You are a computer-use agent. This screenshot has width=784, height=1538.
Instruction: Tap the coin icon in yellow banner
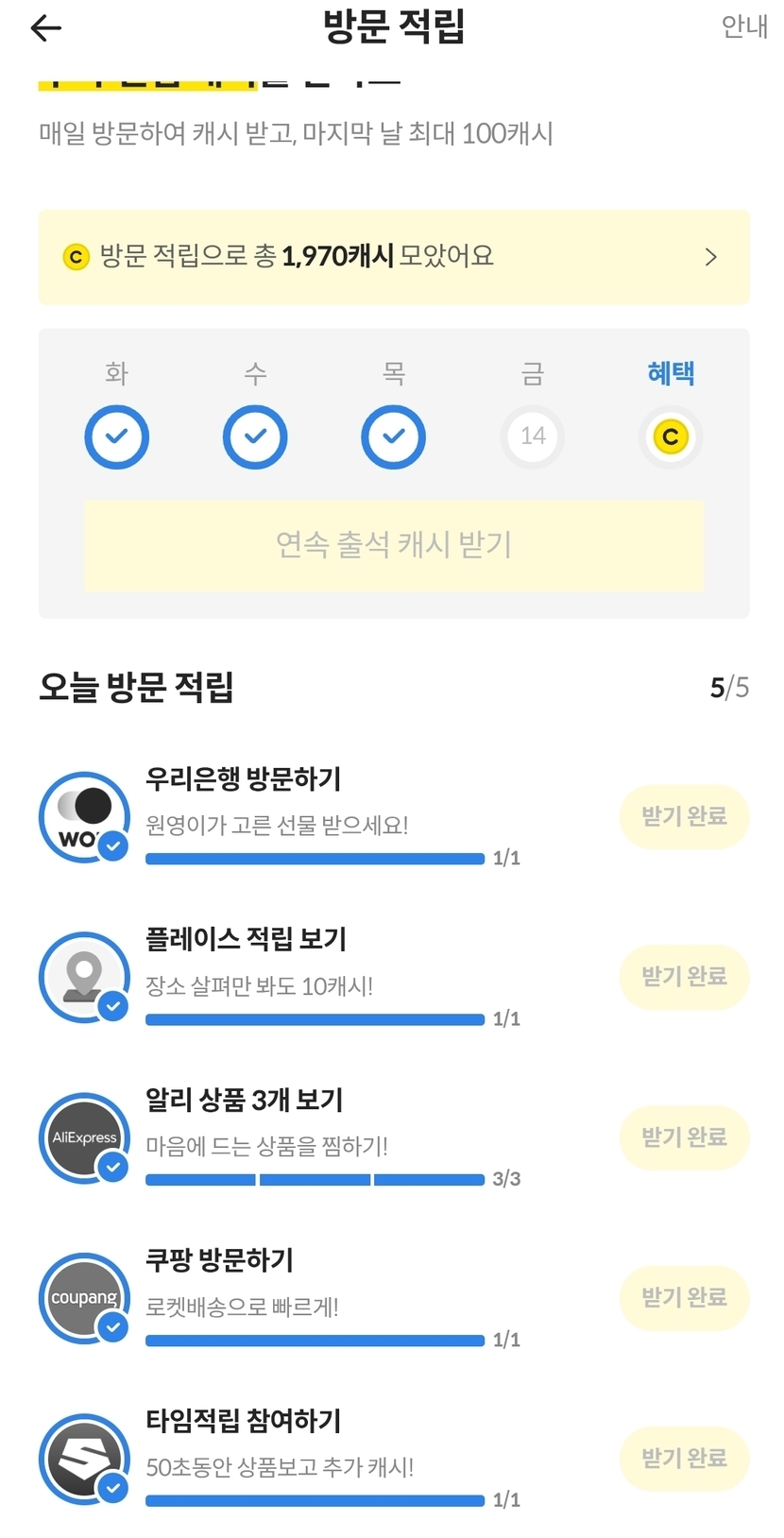[76, 257]
